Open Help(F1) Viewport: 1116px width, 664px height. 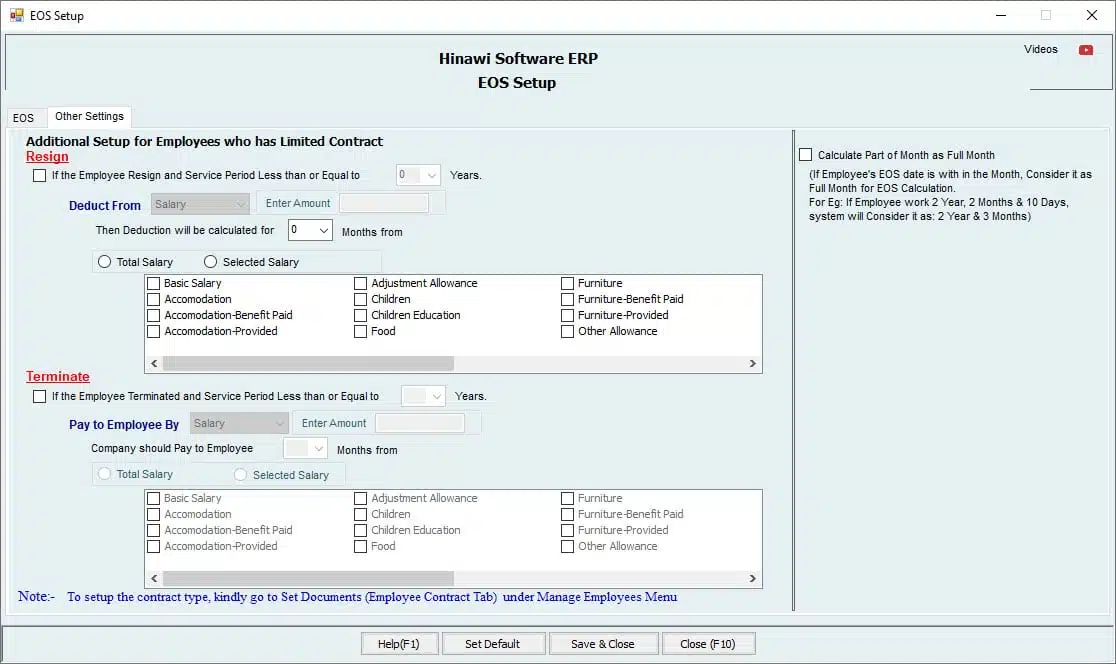pyautogui.click(x=399, y=644)
